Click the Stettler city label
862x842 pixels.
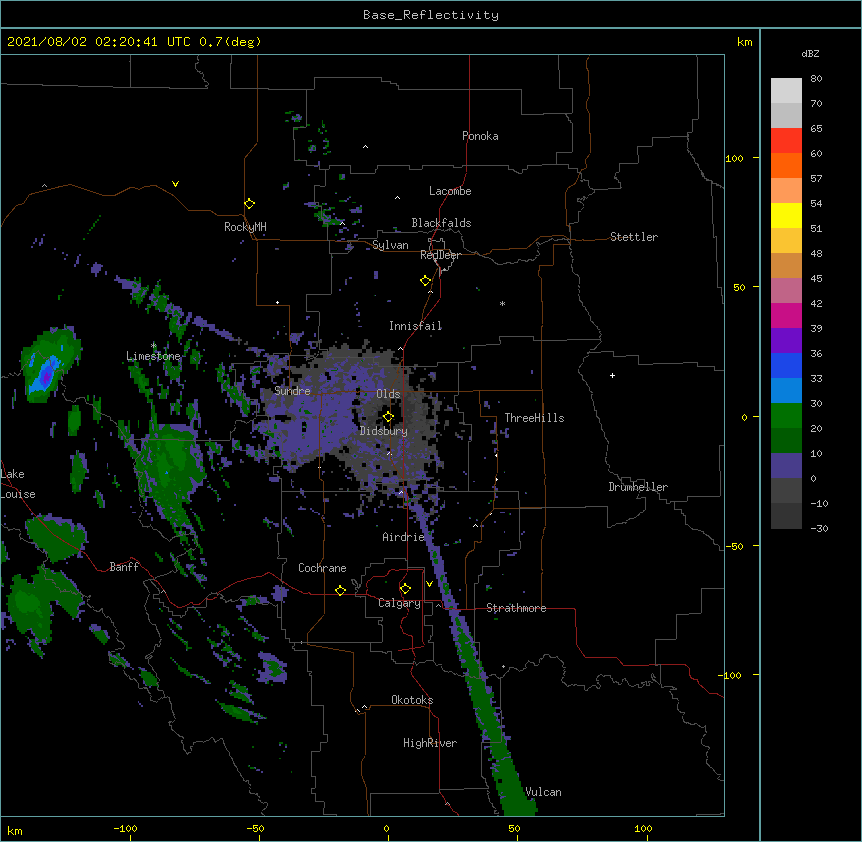[633, 237]
